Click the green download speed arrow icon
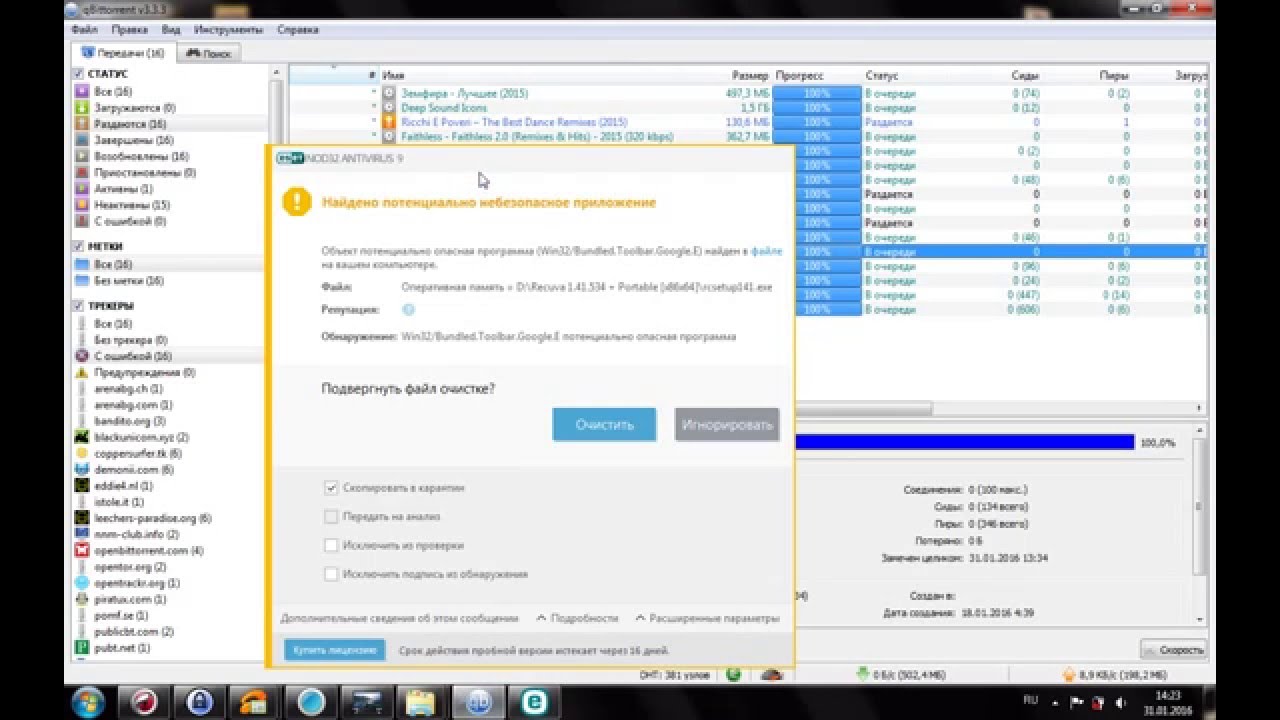The width and height of the screenshot is (1280, 720). tap(863, 675)
